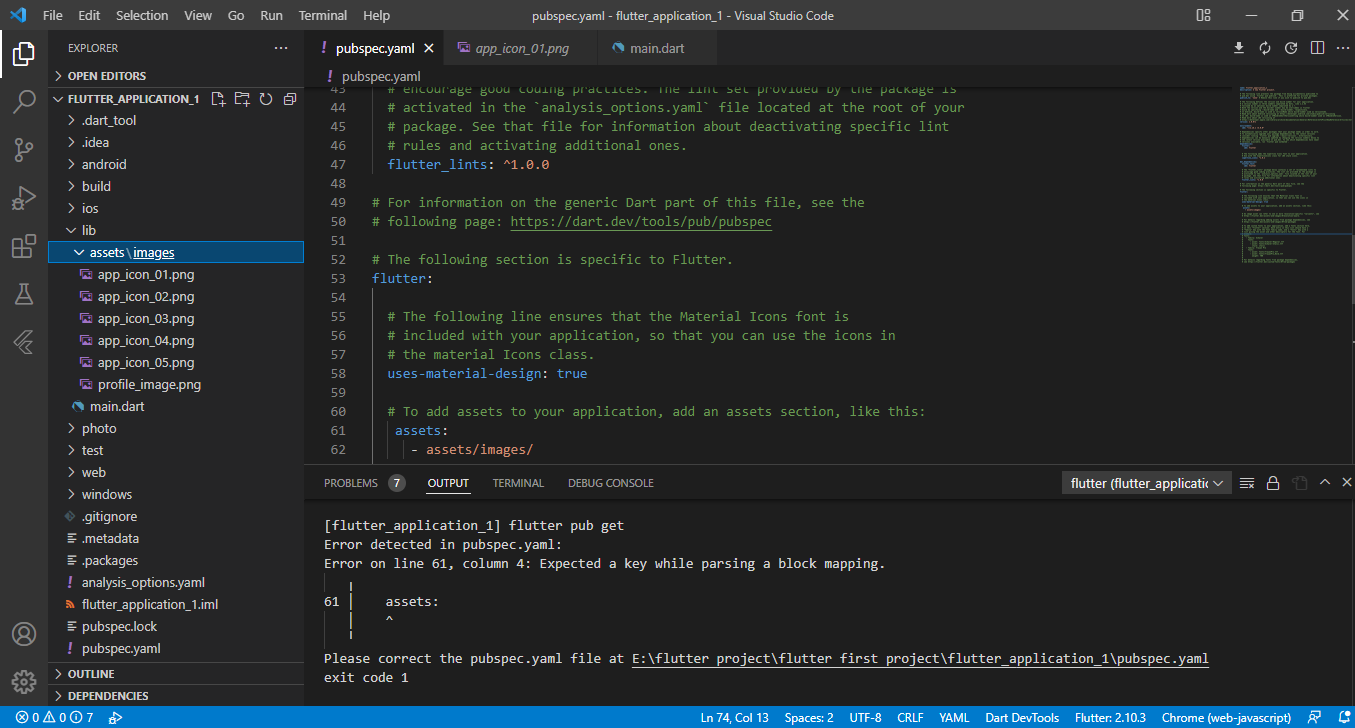The width and height of the screenshot is (1355, 728).
Task: Open the debug launch icon in status bar
Action: point(115,717)
